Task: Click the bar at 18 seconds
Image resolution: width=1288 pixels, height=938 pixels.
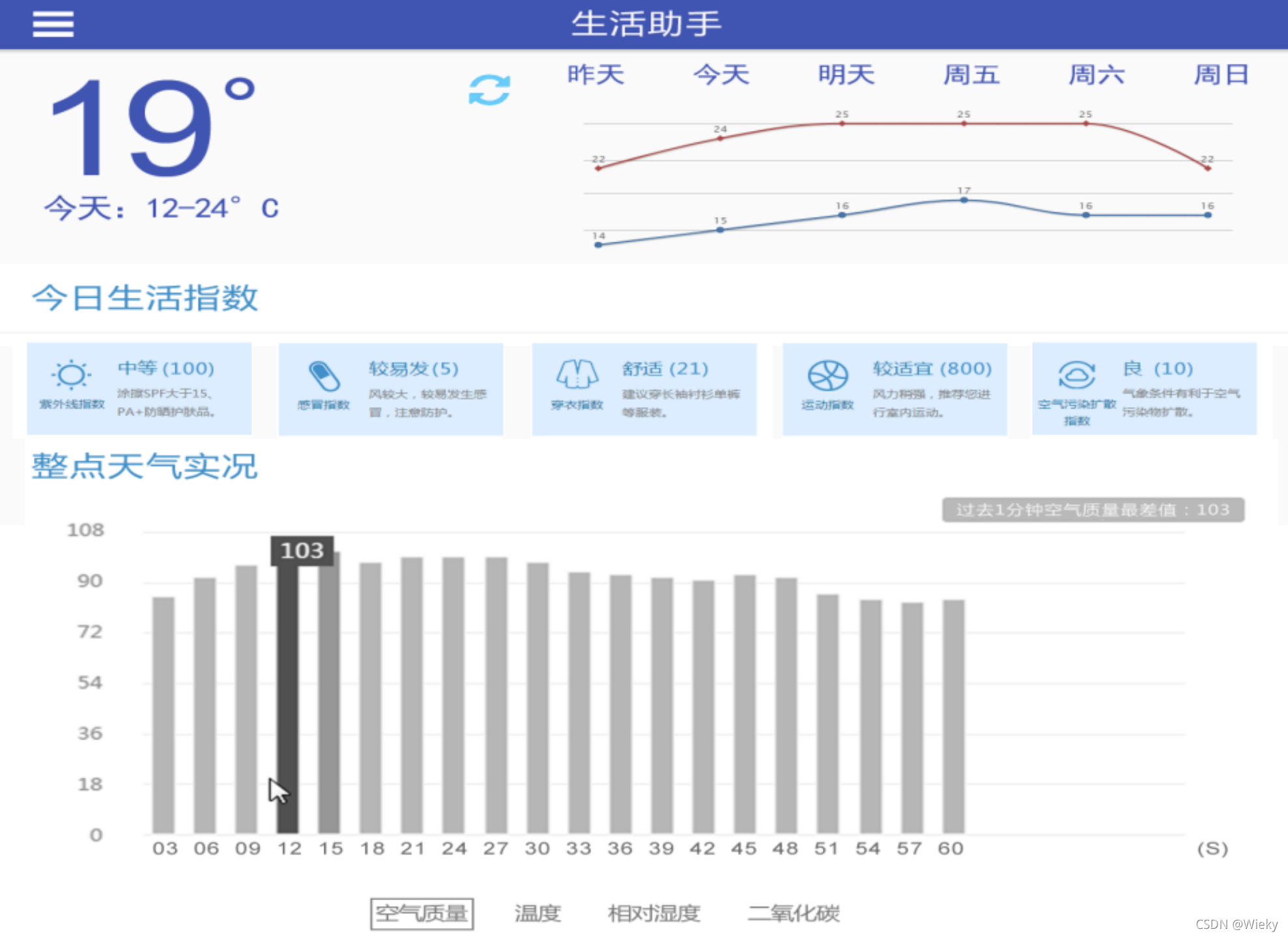Action: coord(370,698)
